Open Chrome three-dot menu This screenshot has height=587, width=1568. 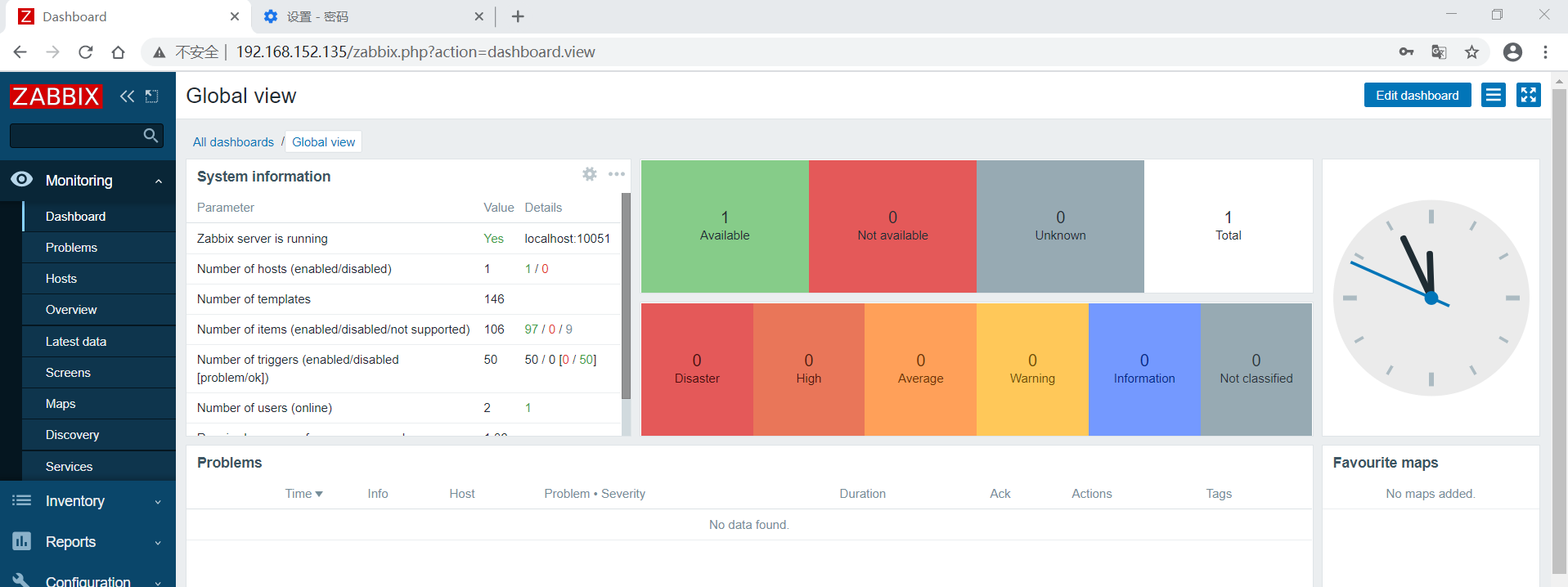pos(1545,52)
